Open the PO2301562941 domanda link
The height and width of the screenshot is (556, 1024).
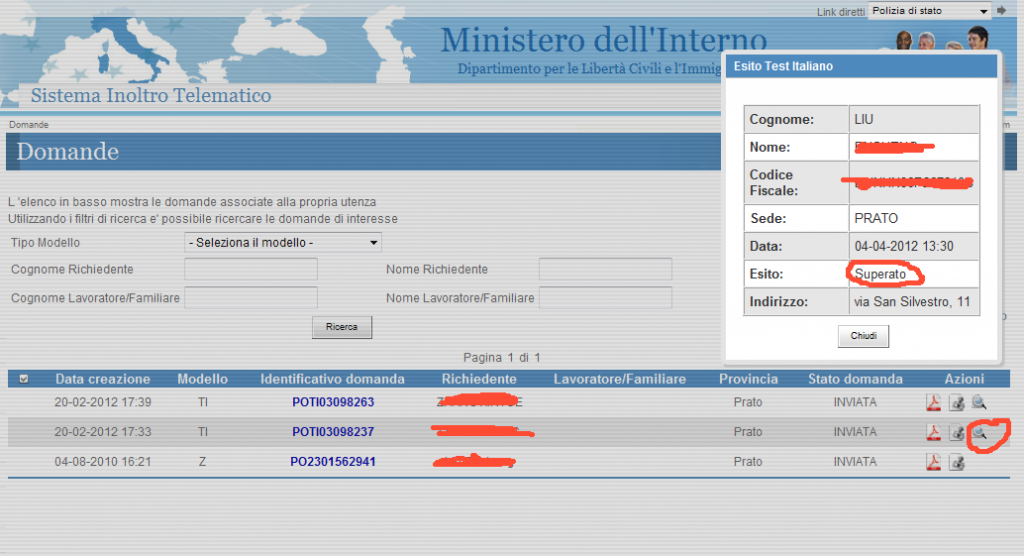pyautogui.click(x=333, y=461)
